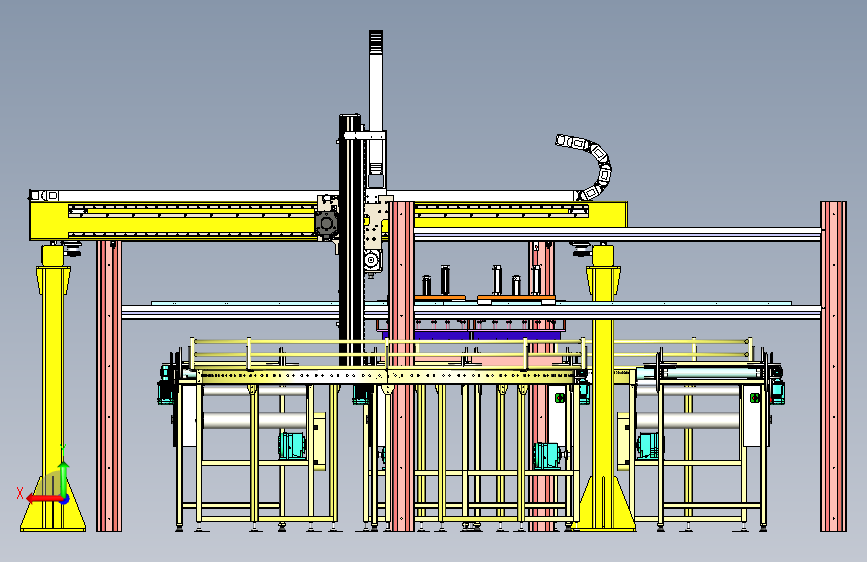Click the green Y axis arrow of the triad
867x562 pixels.
[64, 479]
